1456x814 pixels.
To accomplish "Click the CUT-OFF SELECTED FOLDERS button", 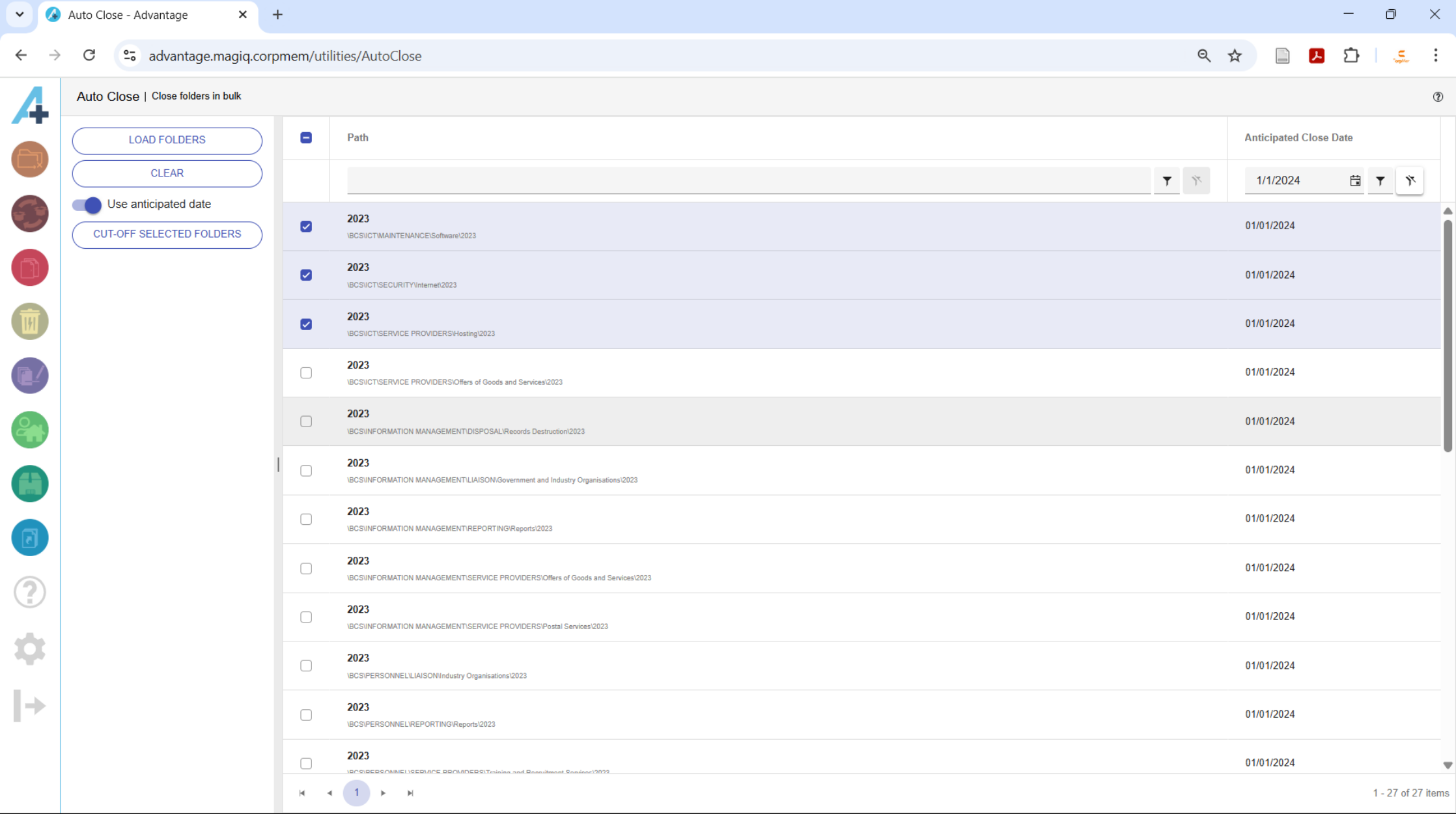I will coord(167,234).
